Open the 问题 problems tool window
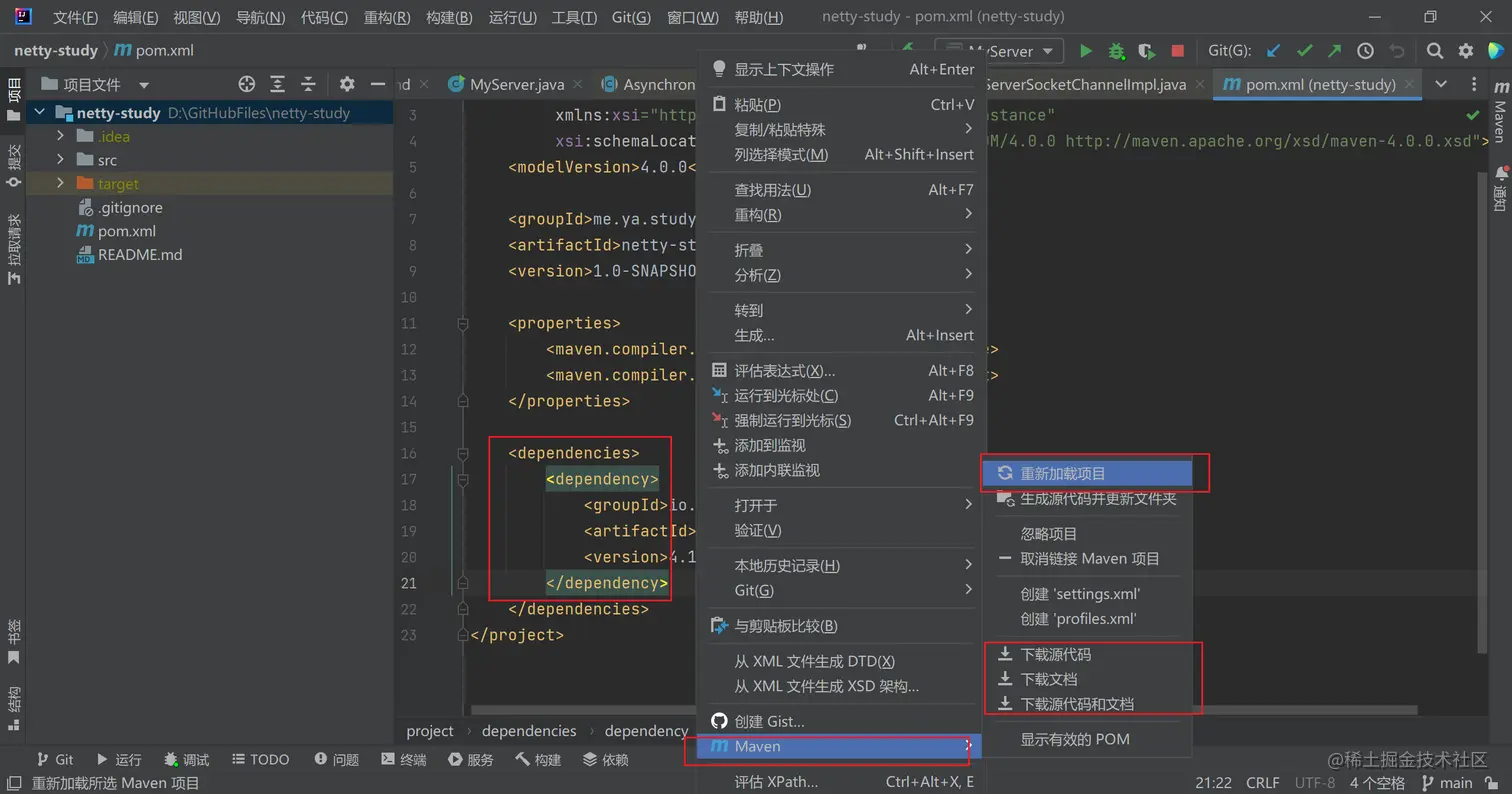The height and width of the screenshot is (794, 1512). pos(336,760)
